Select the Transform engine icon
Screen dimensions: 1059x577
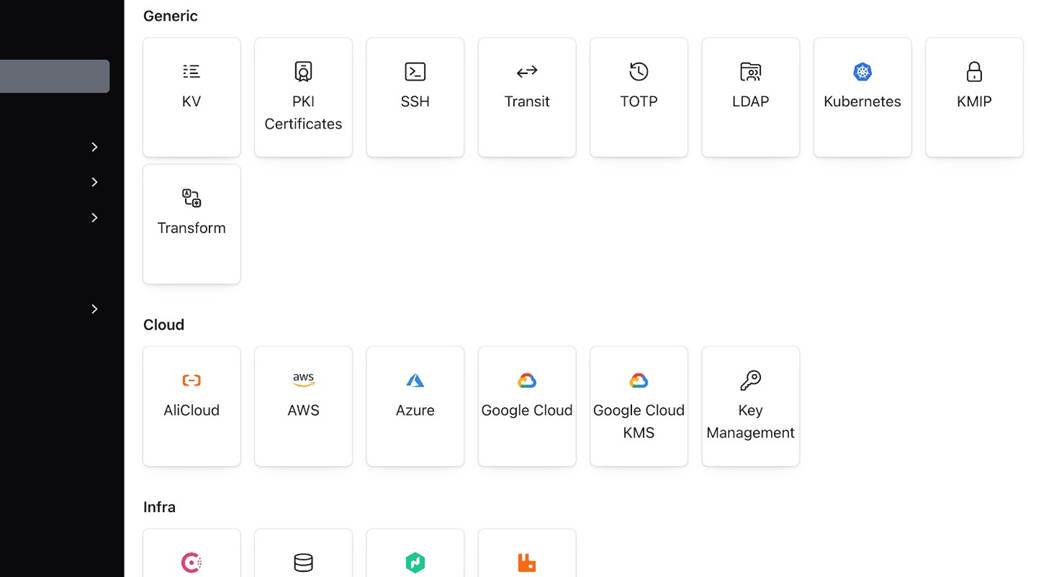tap(191, 198)
